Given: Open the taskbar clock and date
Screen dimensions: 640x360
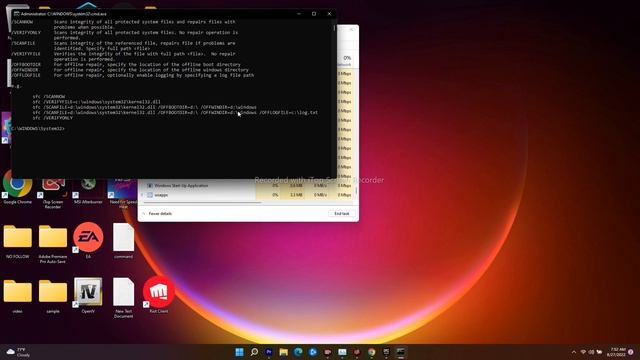Looking at the screenshot, I should [616, 352].
